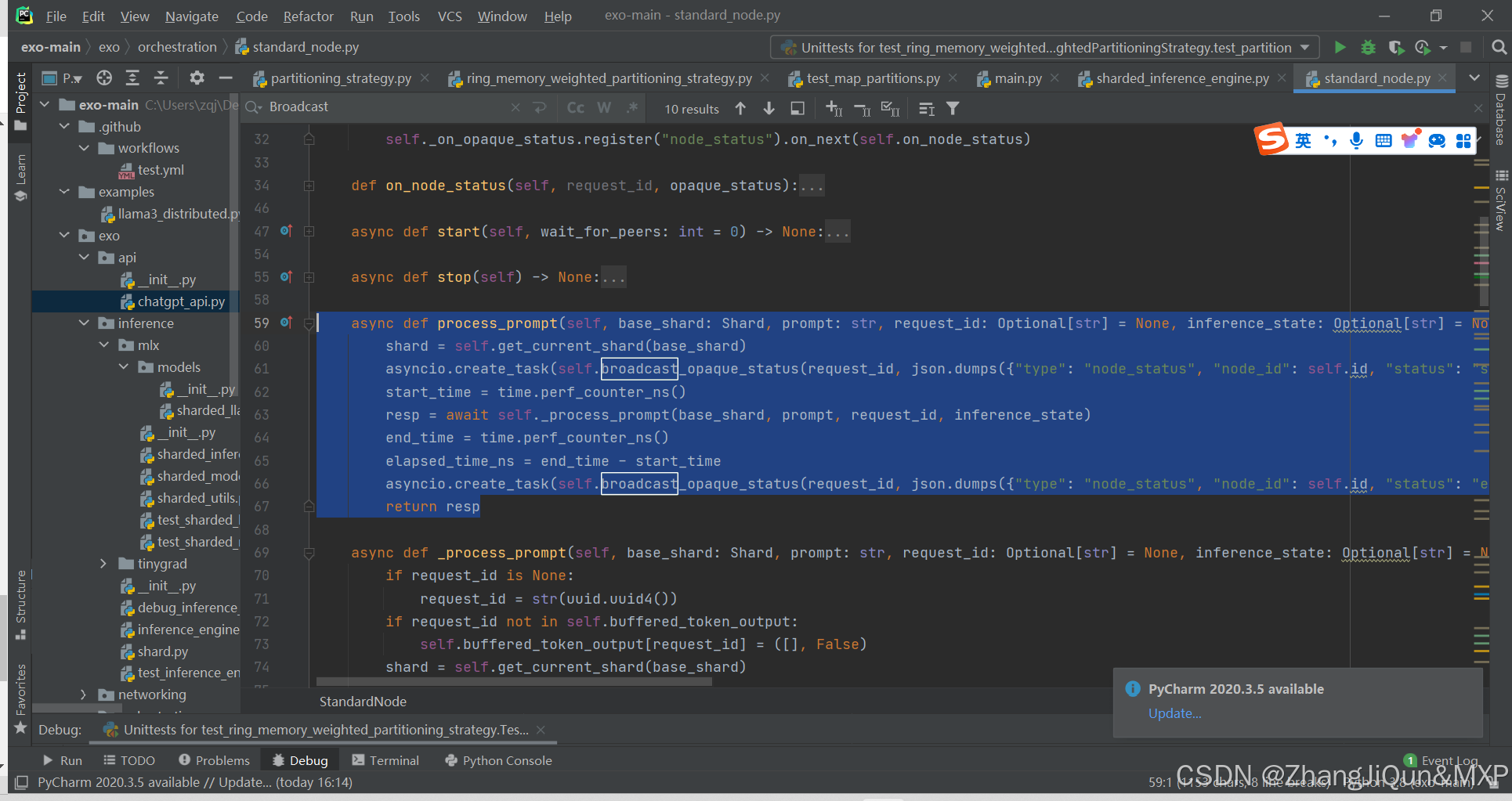The image size is (1512, 801).
Task: Run with coverage shield icon
Action: [x=1395, y=48]
